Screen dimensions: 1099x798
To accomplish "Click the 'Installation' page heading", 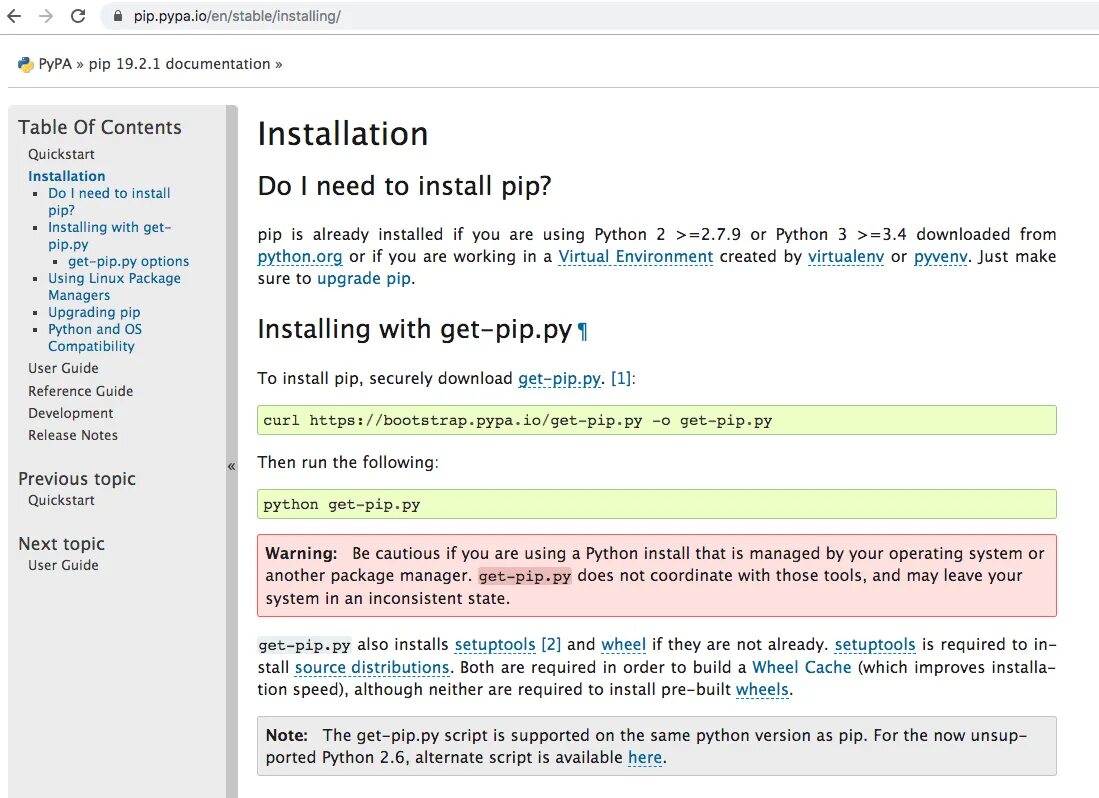I will pos(343,134).
